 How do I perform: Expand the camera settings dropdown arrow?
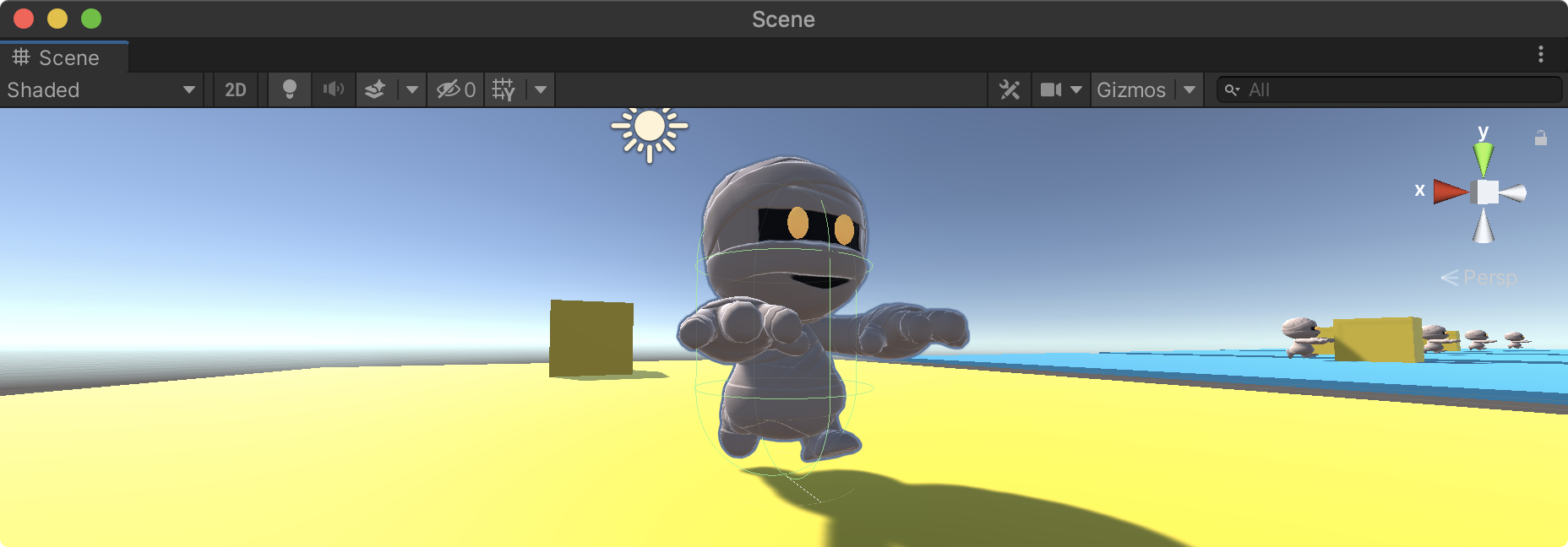tap(1076, 89)
